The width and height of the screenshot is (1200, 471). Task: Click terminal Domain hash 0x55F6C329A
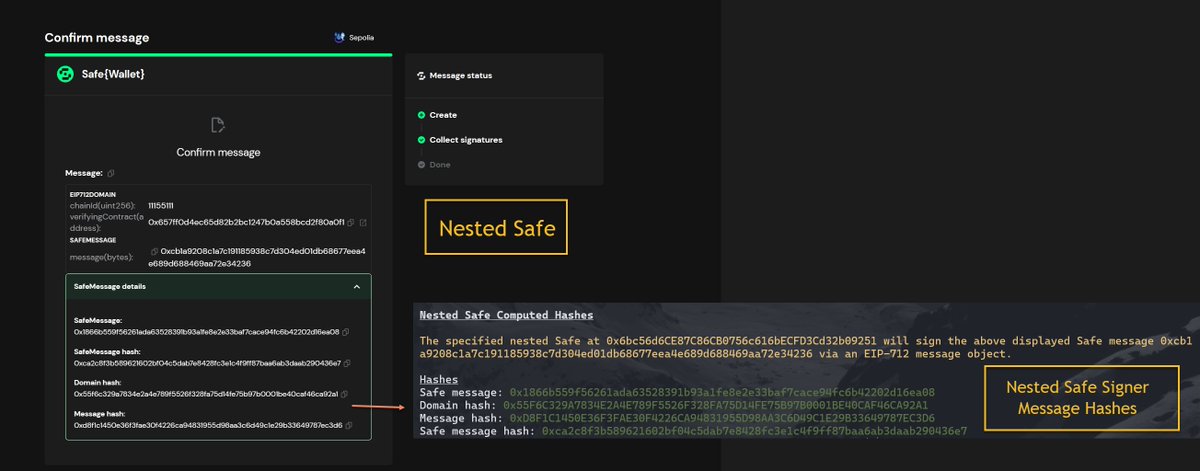pos(715,405)
